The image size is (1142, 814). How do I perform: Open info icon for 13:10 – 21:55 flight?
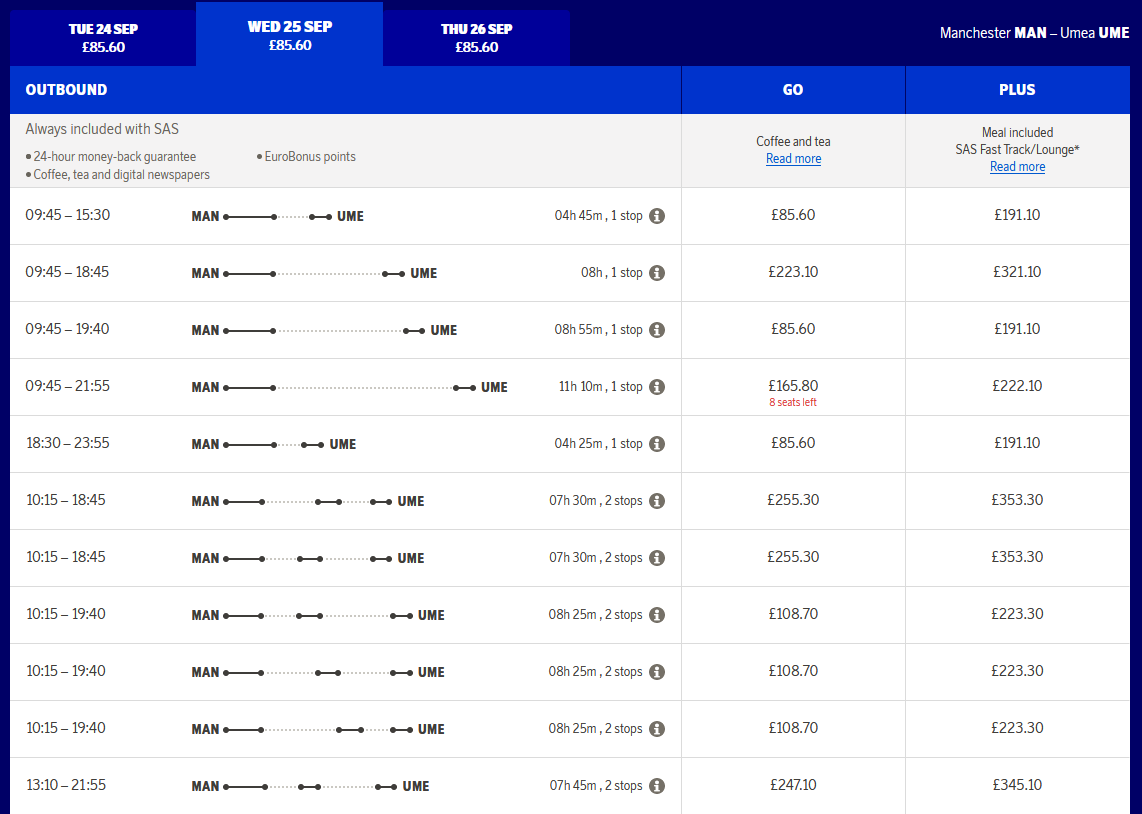(x=657, y=786)
